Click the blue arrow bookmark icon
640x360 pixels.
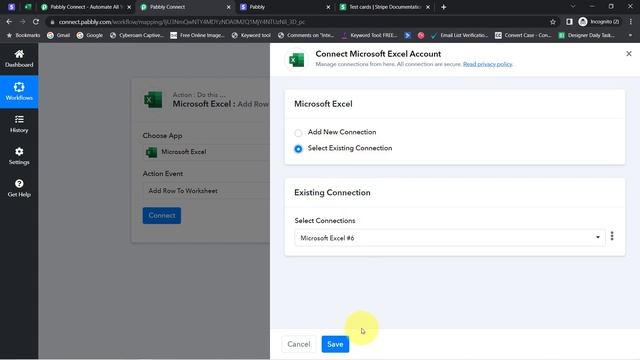click(x=407, y=36)
